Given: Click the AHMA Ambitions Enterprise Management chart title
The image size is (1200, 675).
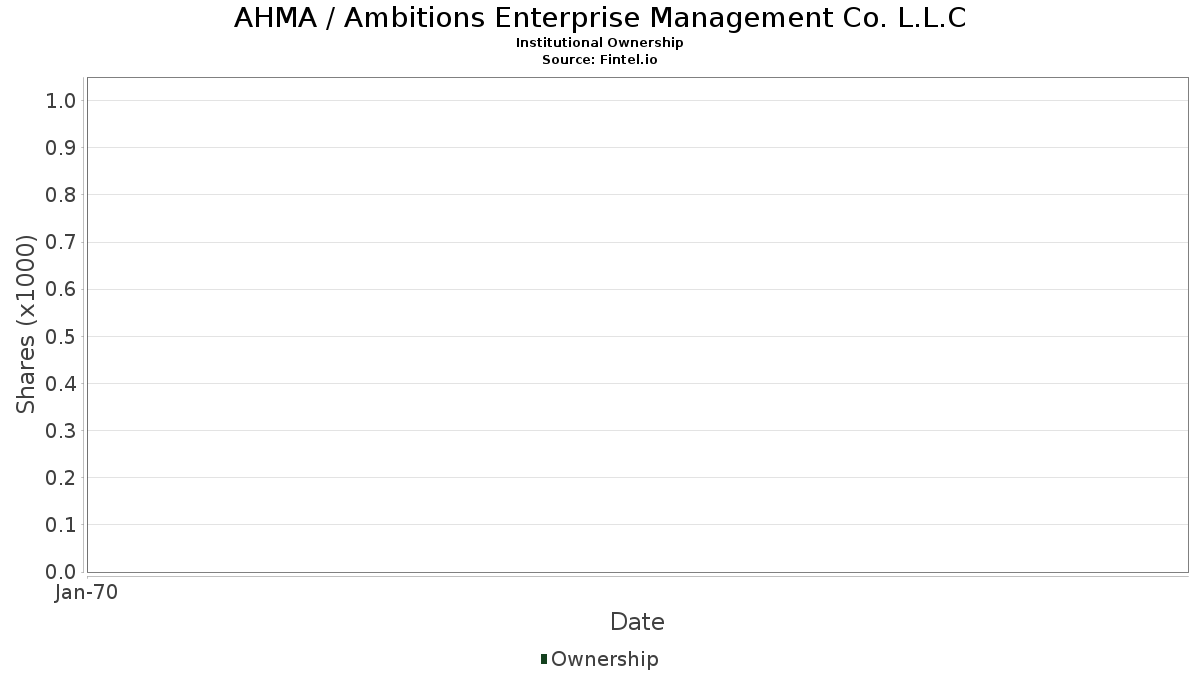Looking at the screenshot, I should pyautogui.click(x=600, y=18).
